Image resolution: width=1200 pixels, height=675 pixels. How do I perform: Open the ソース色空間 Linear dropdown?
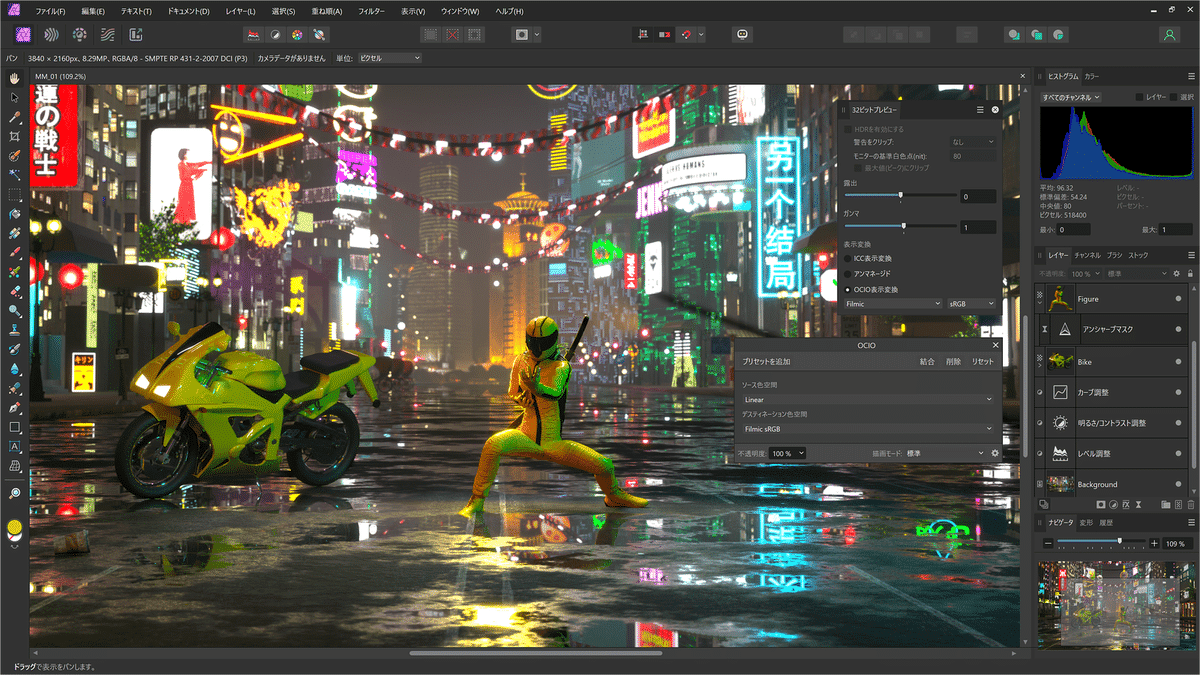tap(867, 399)
